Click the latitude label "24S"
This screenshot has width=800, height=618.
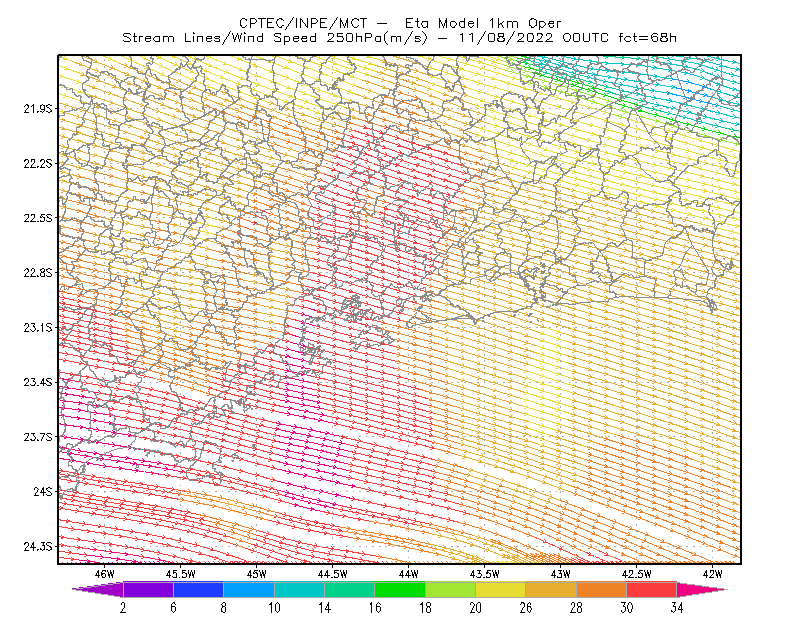[43, 491]
